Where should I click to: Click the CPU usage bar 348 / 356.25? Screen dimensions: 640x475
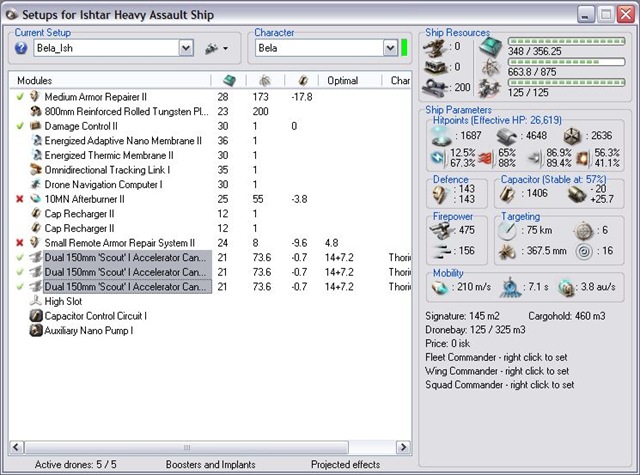[567, 41]
